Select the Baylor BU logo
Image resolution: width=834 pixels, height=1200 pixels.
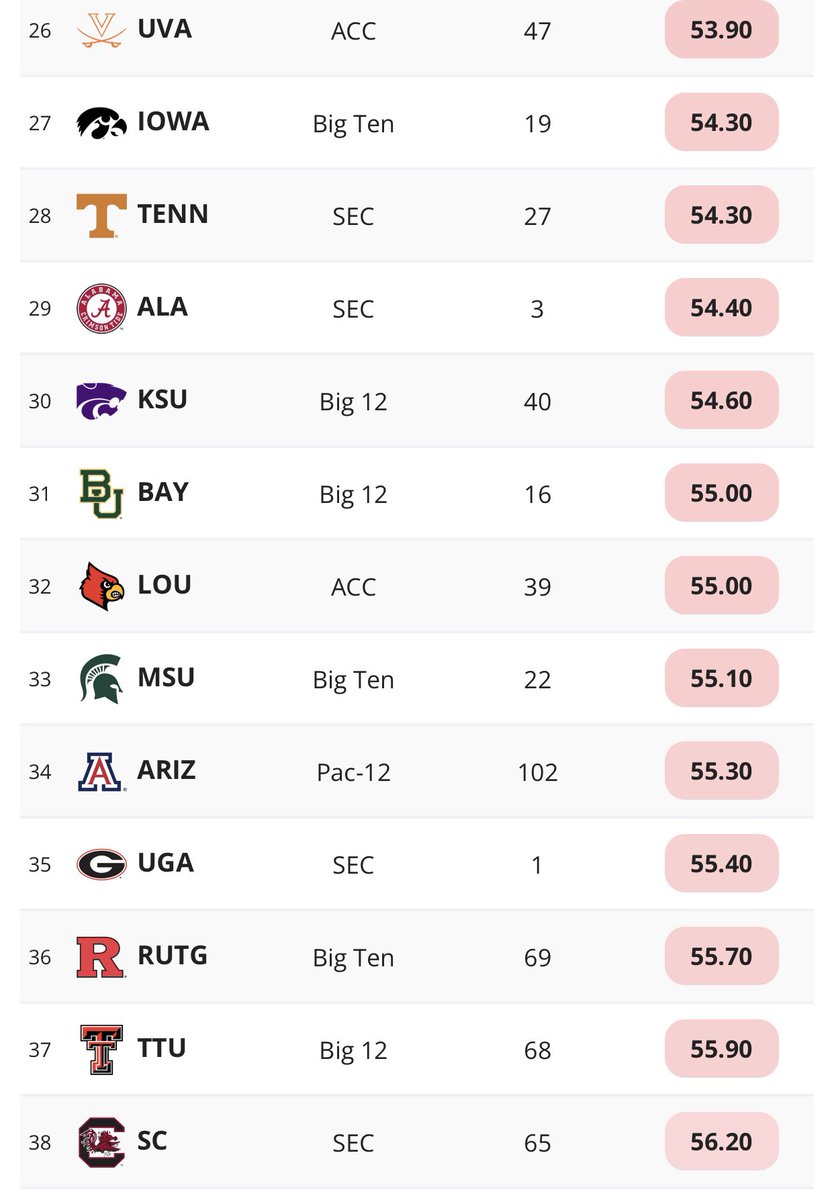pos(101,493)
